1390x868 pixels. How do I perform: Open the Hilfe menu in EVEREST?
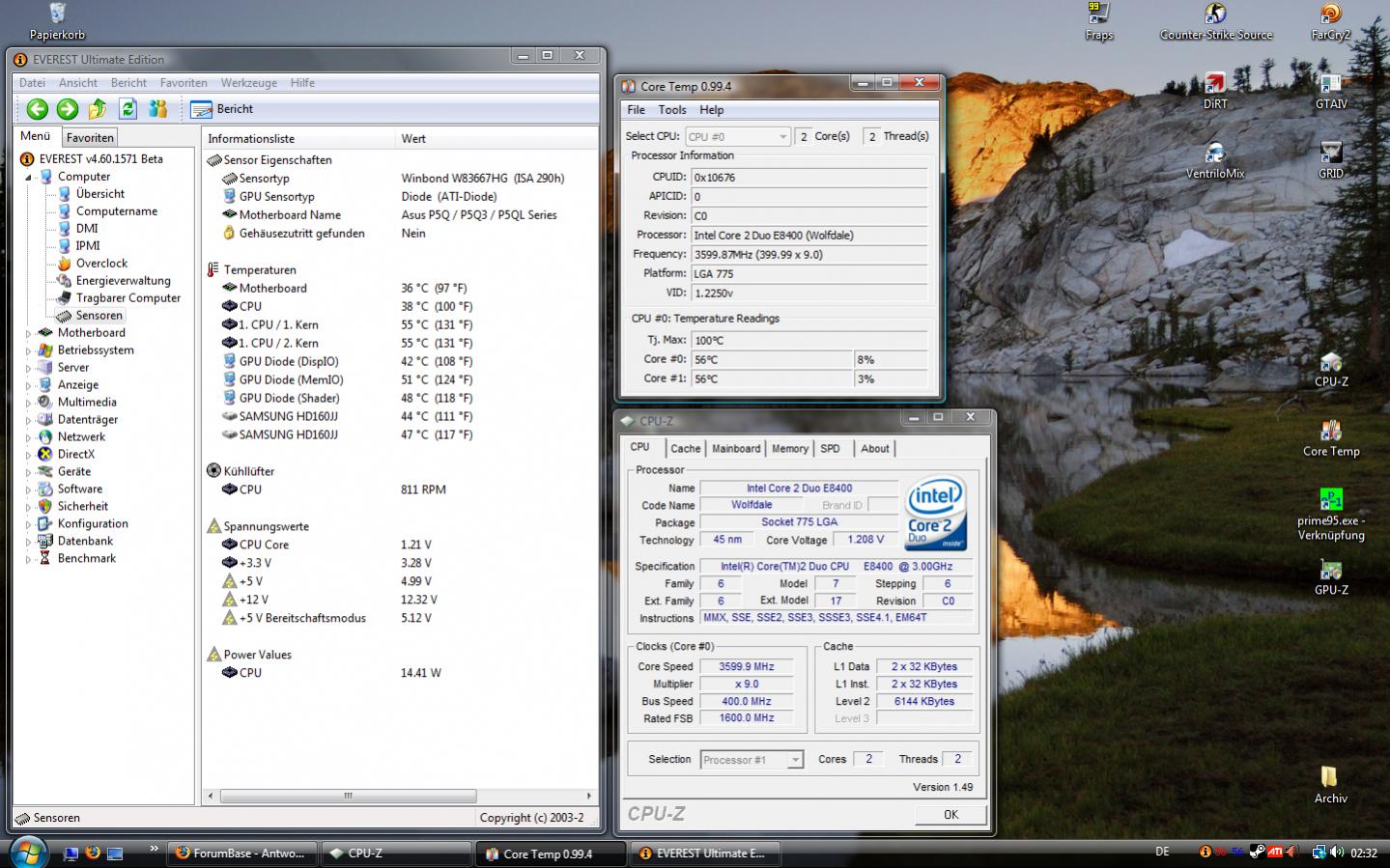pos(302,83)
